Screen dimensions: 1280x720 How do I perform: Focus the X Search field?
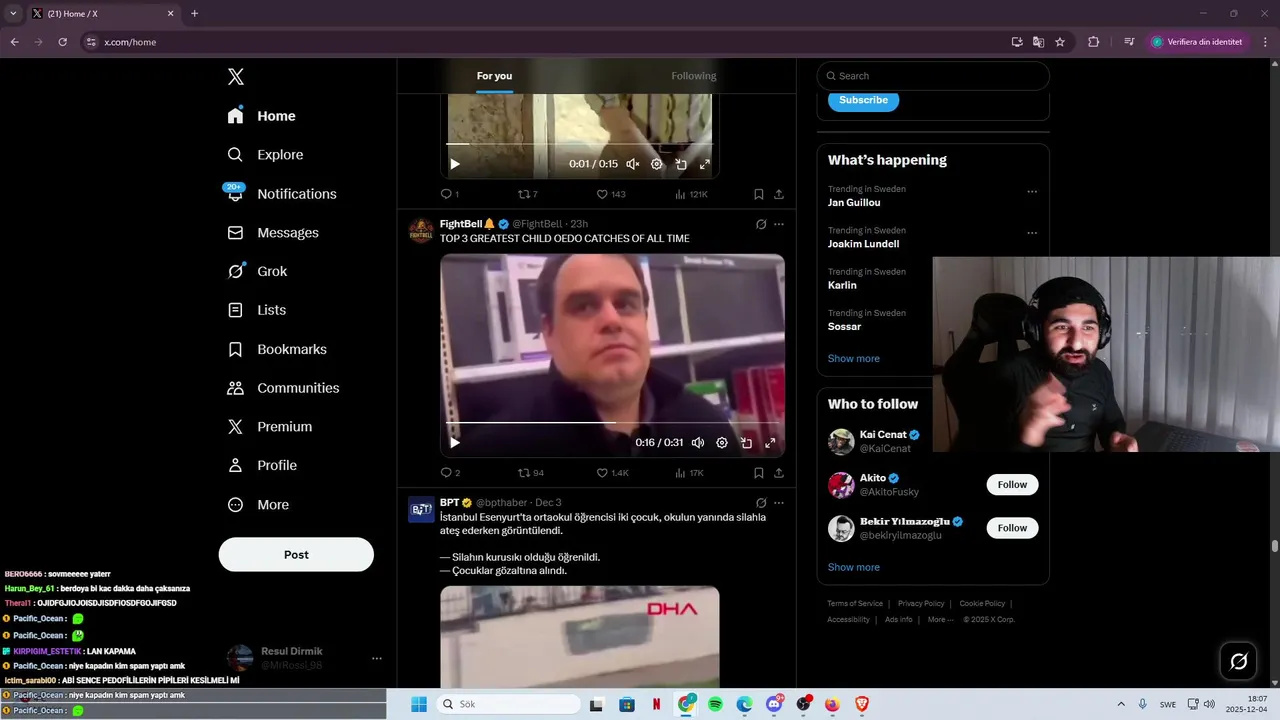[x=933, y=76]
